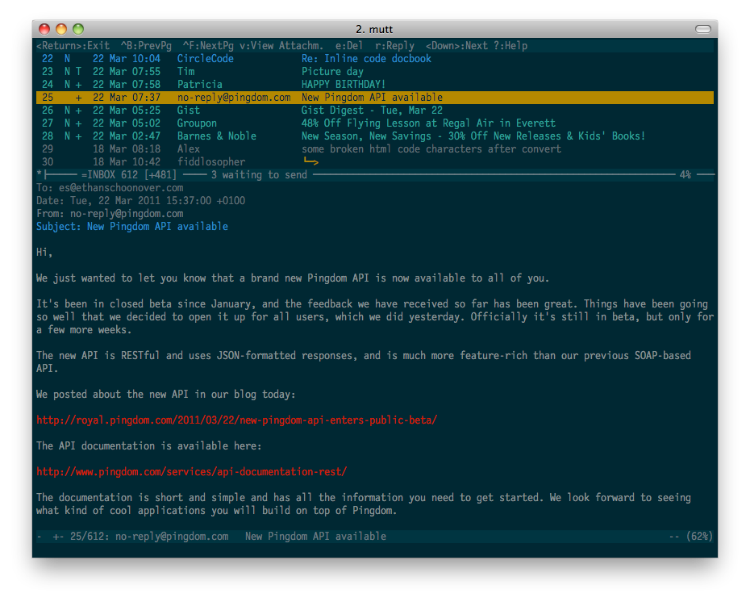Select the fiddlosopher message row 30
Image resolution: width=750 pixels, height=602 pixels.
pyautogui.click(x=375, y=162)
